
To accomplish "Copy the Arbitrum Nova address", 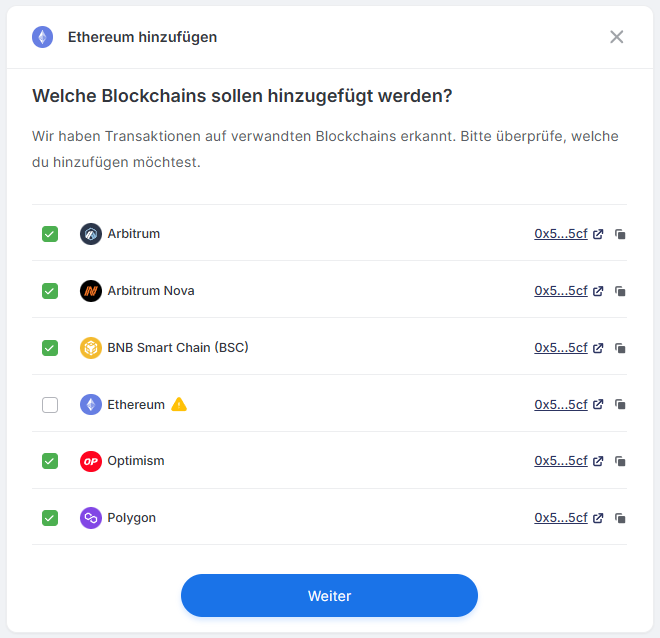I will (621, 292).
